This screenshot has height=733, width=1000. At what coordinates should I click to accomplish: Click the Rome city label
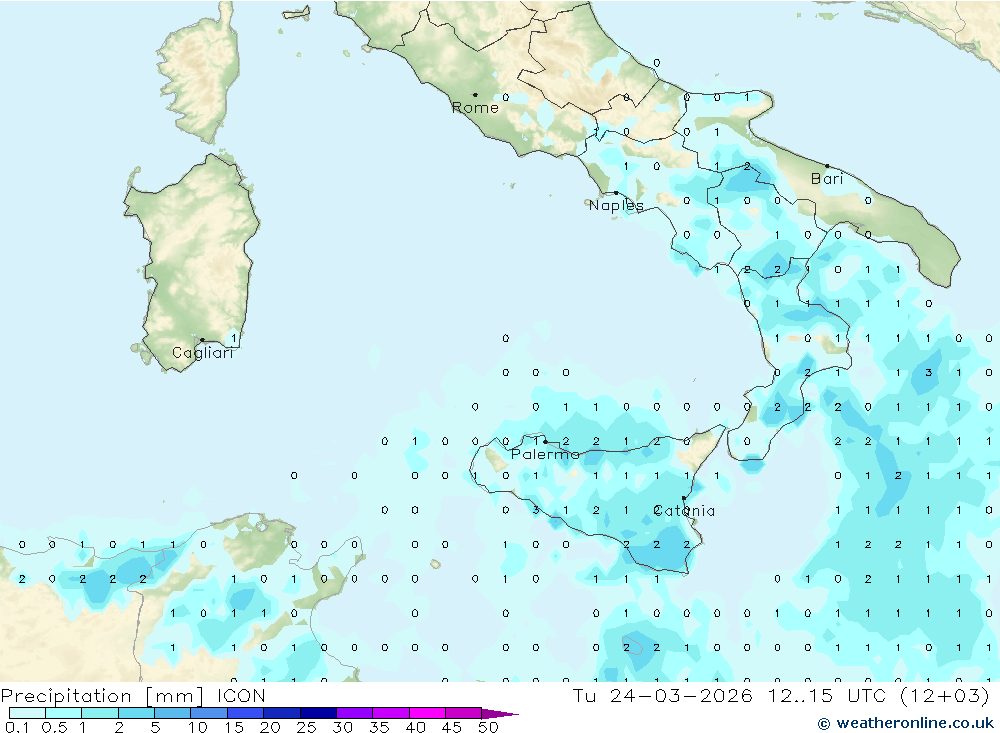(475, 108)
